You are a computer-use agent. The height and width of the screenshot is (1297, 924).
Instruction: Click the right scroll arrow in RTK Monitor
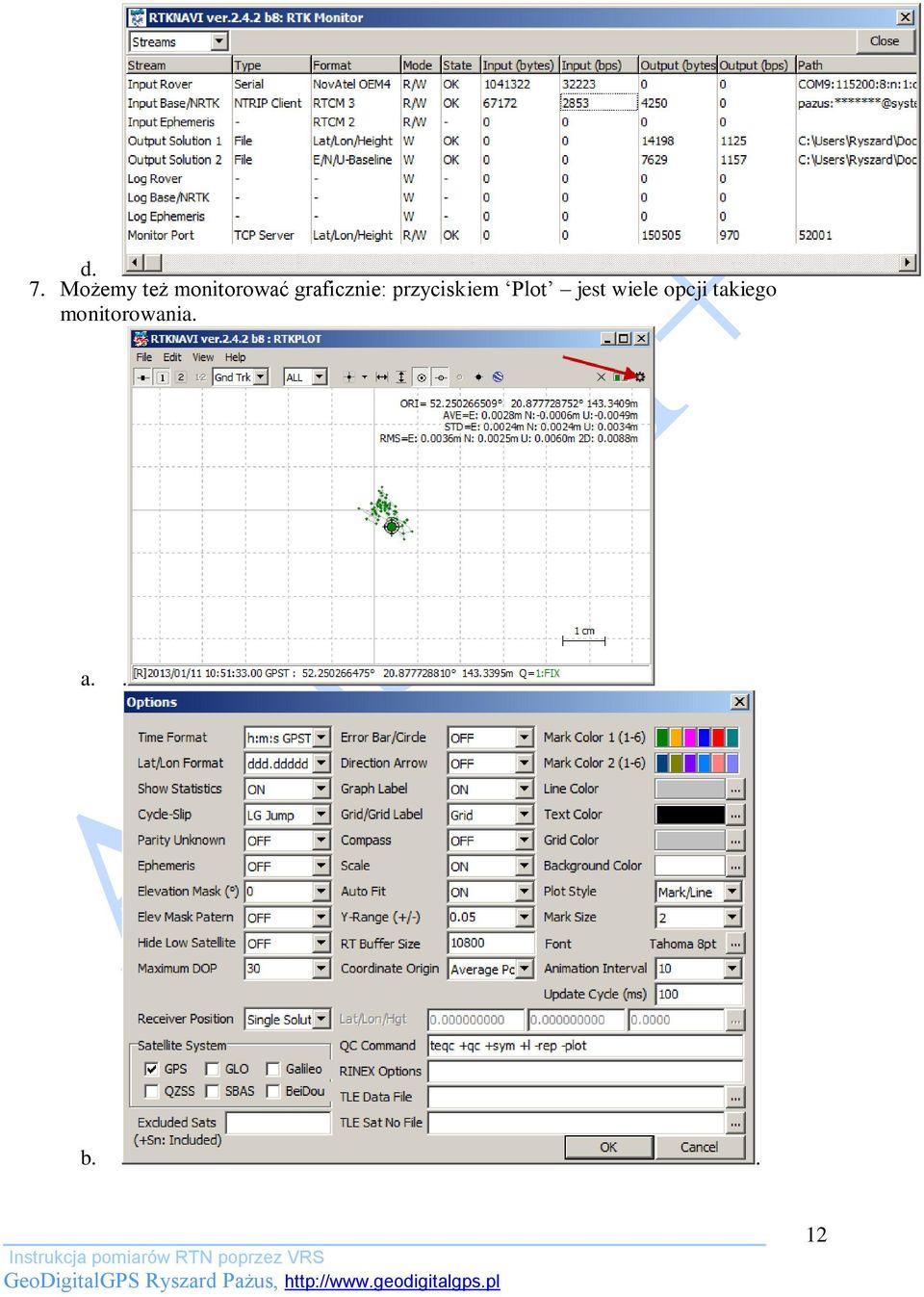pyautogui.click(x=907, y=263)
